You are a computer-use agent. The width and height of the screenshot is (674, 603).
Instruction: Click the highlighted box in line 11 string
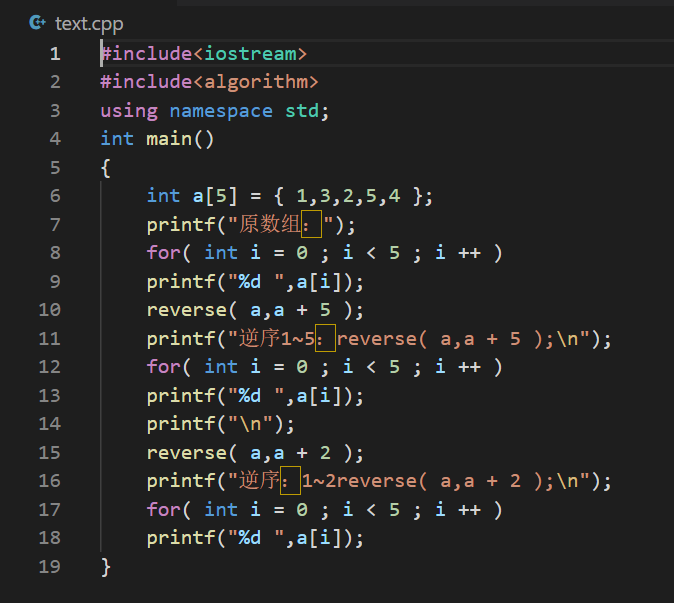pyautogui.click(x=325, y=339)
